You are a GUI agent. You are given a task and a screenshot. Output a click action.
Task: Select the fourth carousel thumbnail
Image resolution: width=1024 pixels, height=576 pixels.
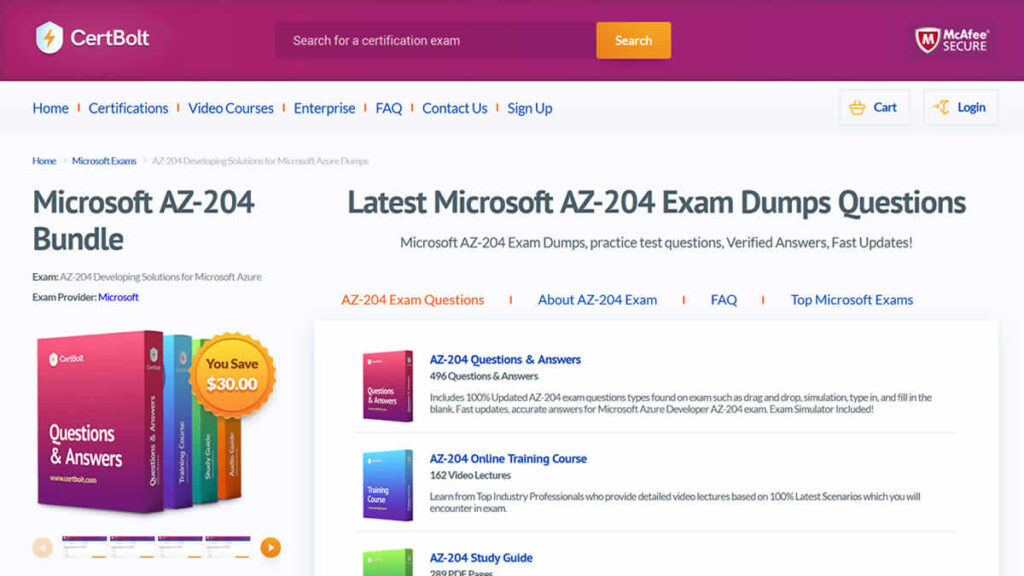coord(228,547)
